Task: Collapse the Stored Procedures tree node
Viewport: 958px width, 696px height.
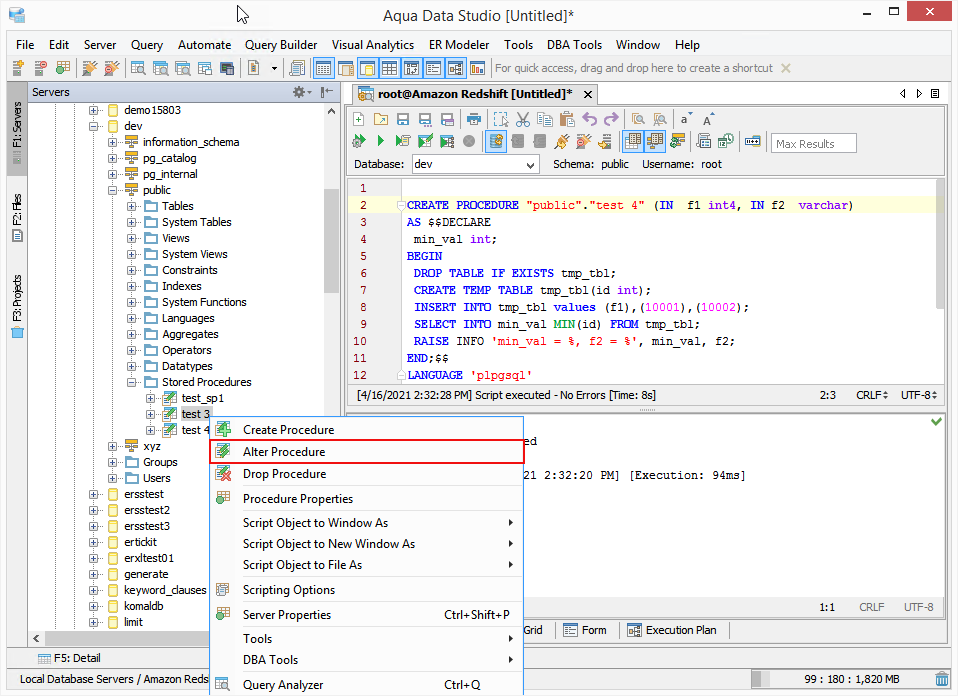Action: [x=132, y=382]
